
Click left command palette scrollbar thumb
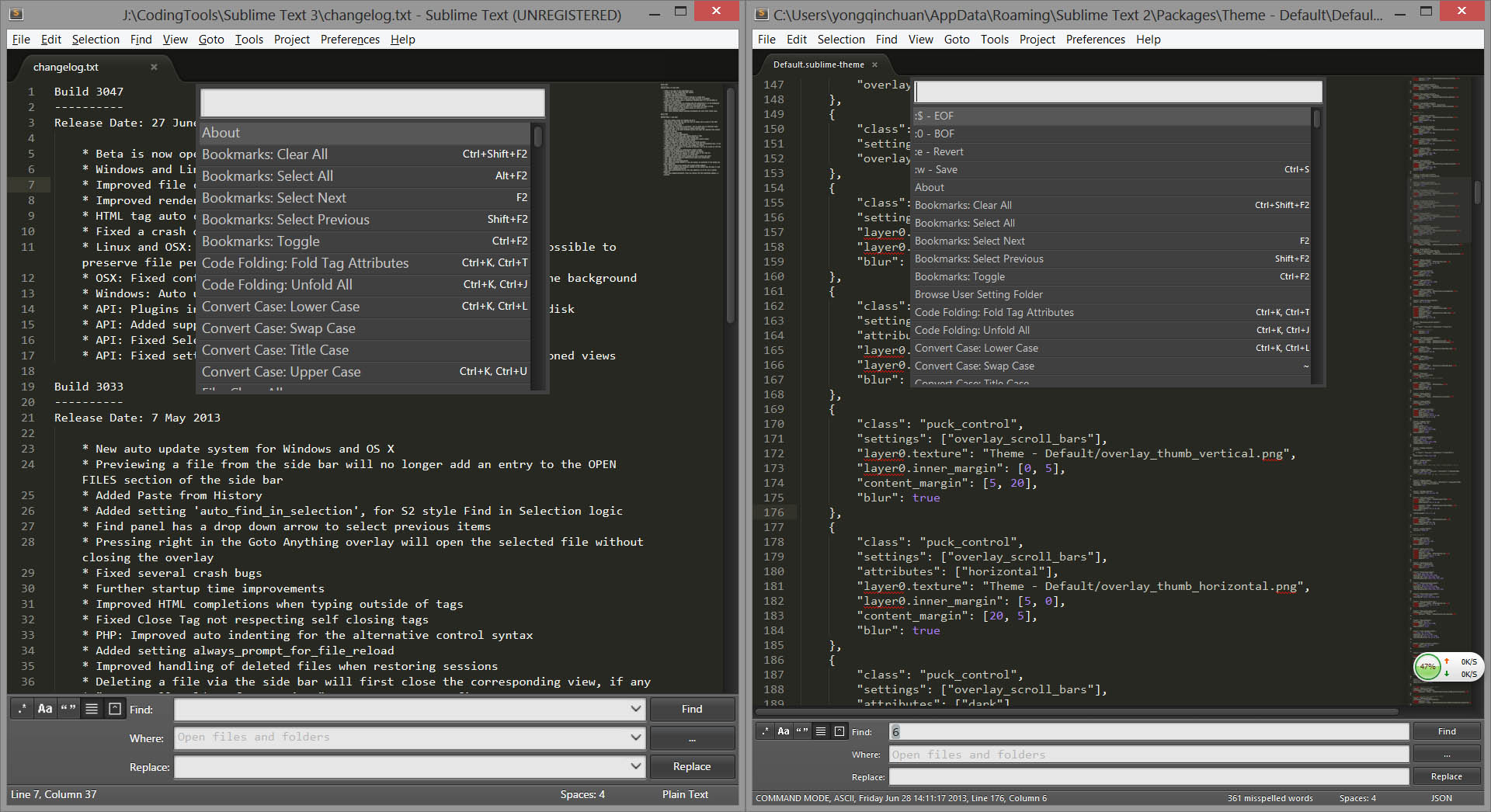[x=537, y=137]
